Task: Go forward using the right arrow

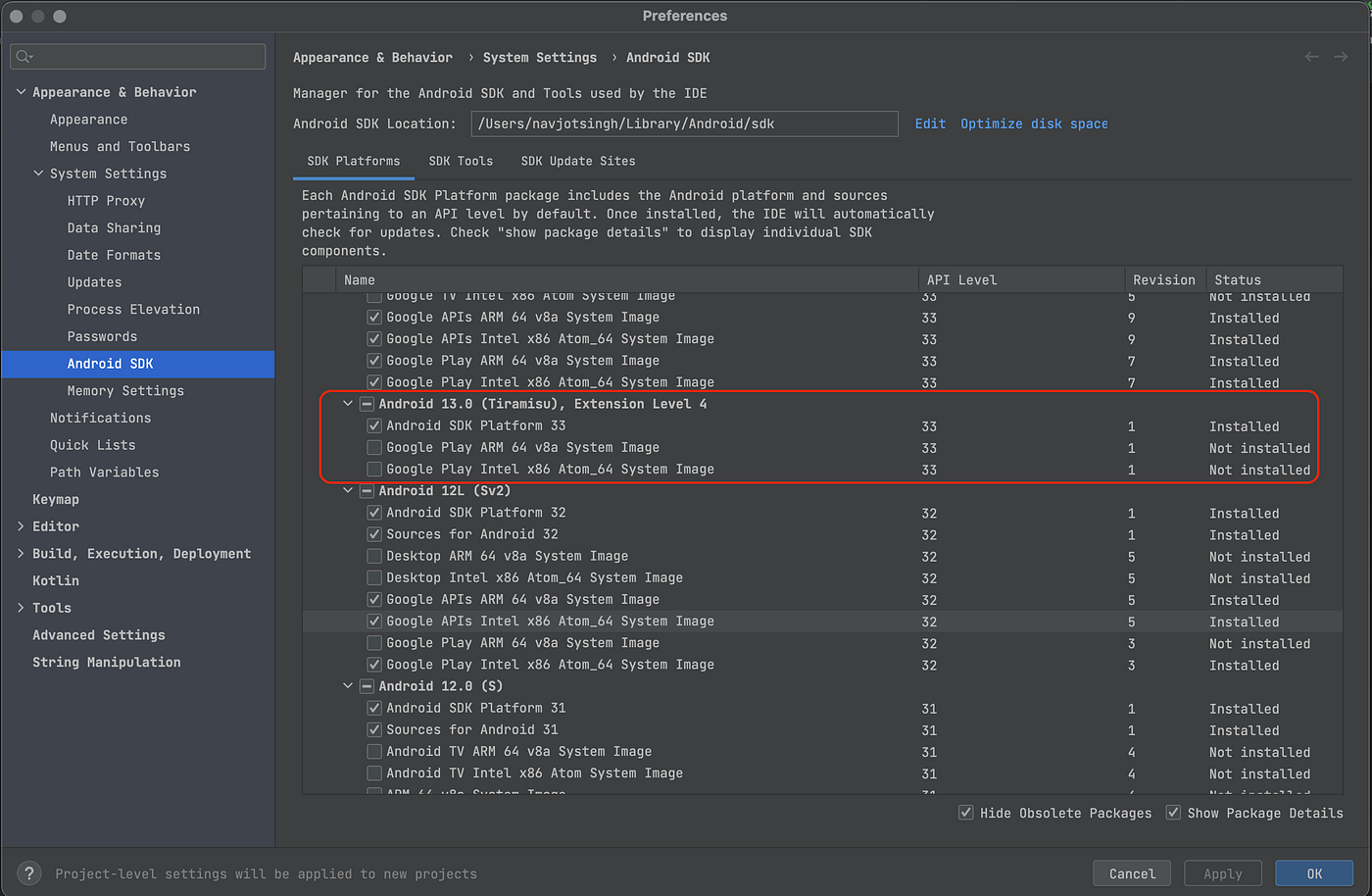Action: (x=1341, y=57)
